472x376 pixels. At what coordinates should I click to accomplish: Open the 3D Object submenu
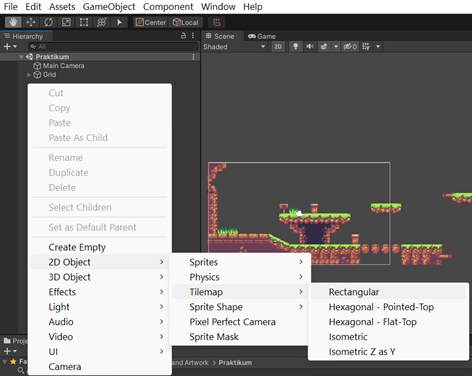coord(99,277)
